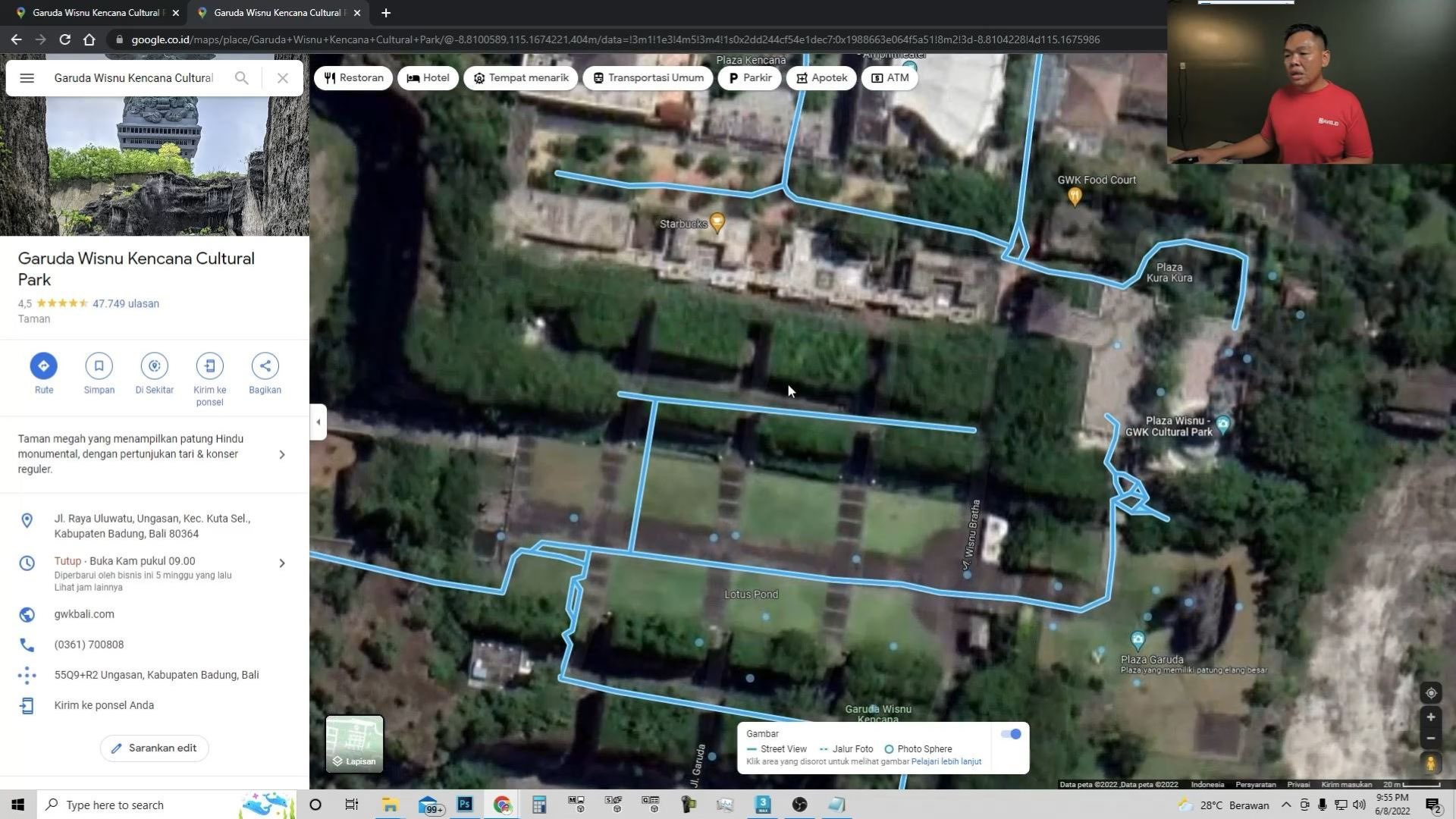Image resolution: width=1456 pixels, height=819 pixels.
Task: Filter map by Hotel
Action: coord(428,78)
